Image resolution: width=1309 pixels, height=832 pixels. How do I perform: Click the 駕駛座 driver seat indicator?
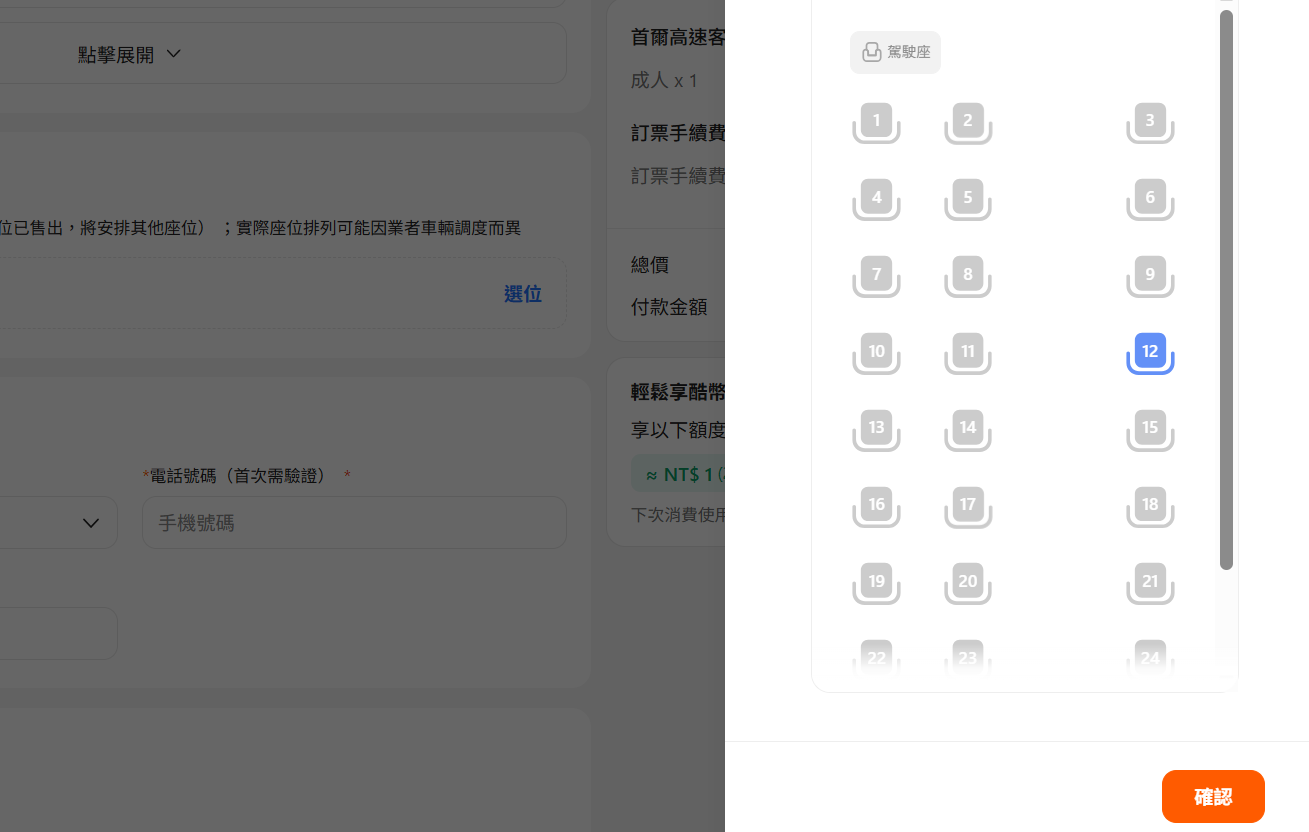895,52
